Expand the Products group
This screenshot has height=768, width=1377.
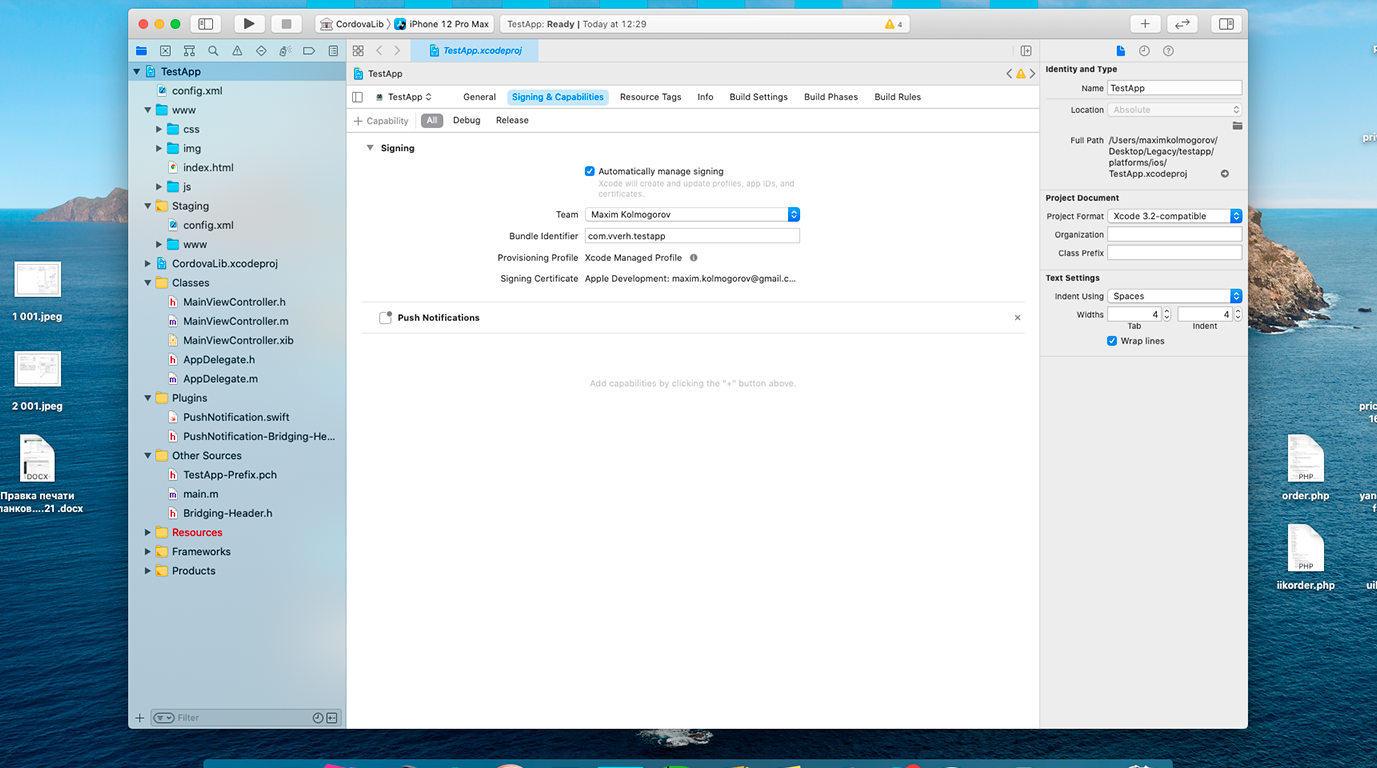click(x=148, y=571)
